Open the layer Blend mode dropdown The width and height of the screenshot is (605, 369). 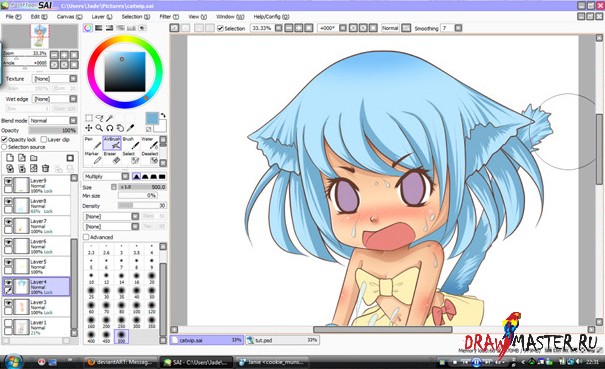click(73, 121)
